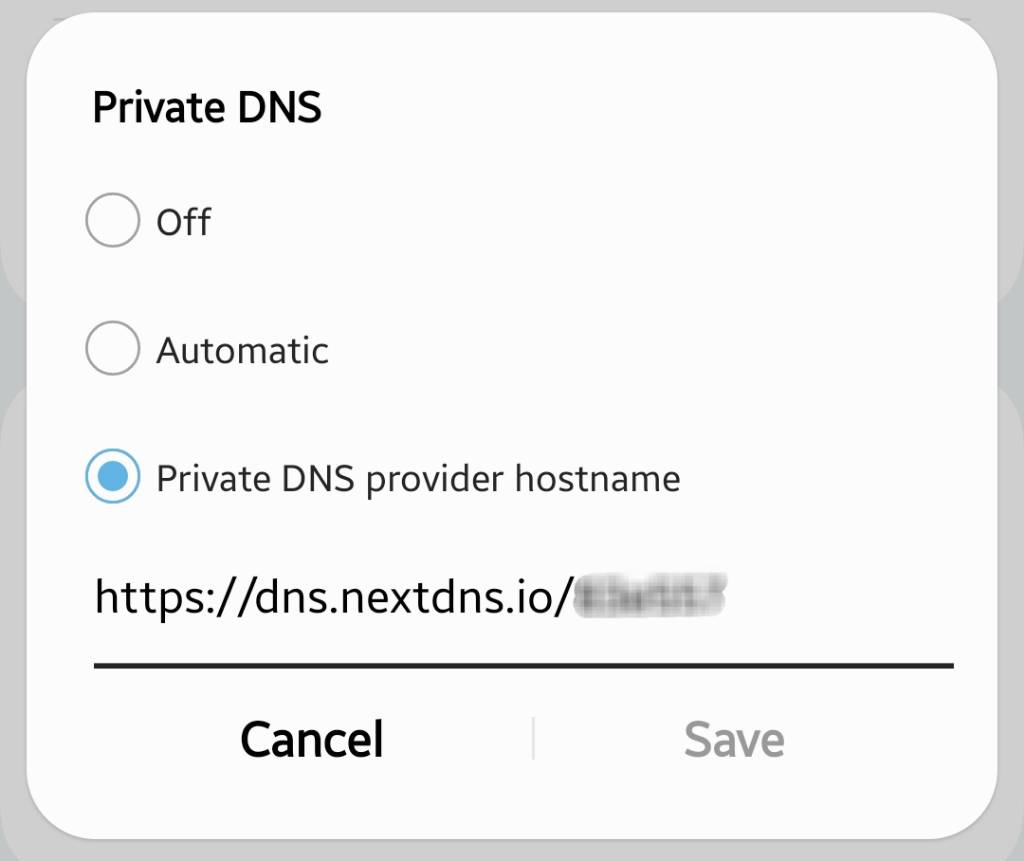Select the Private DNS provider hostname radio

[112, 477]
